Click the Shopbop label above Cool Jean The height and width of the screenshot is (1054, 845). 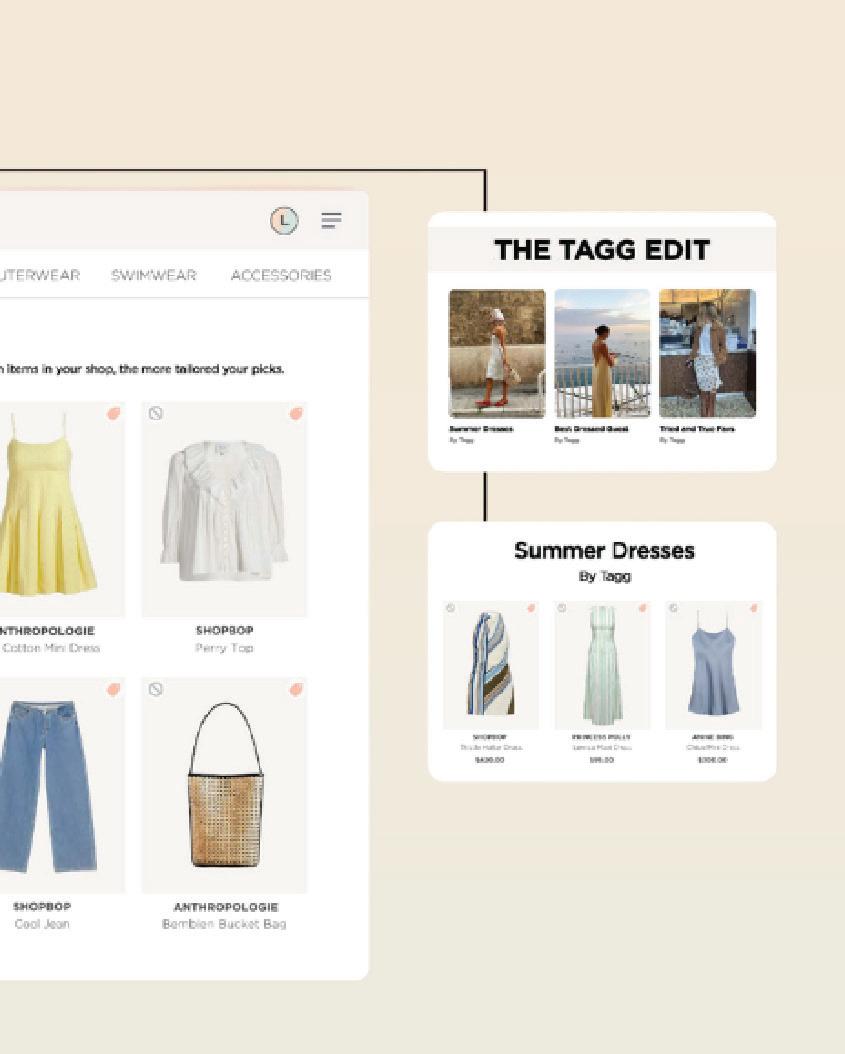(42, 907)
